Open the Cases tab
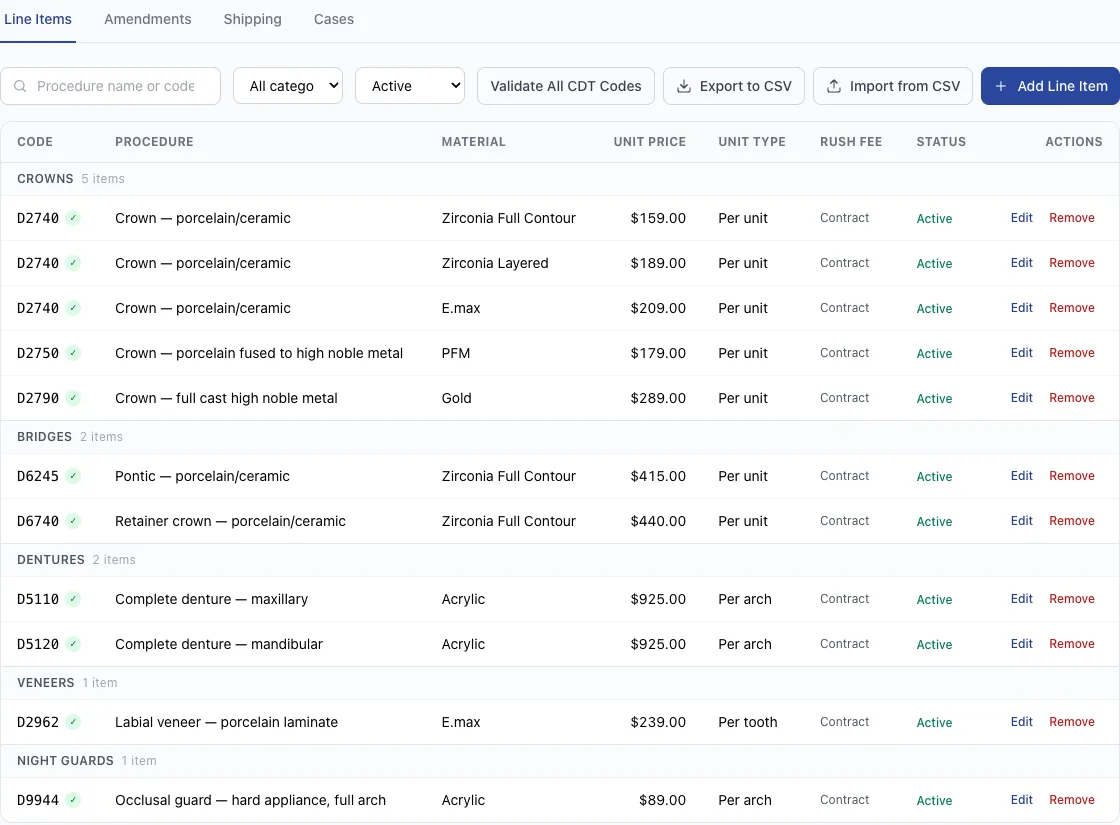Image resolution: width=1120 pixels, height=825 pixels. (x=334, y=19)
